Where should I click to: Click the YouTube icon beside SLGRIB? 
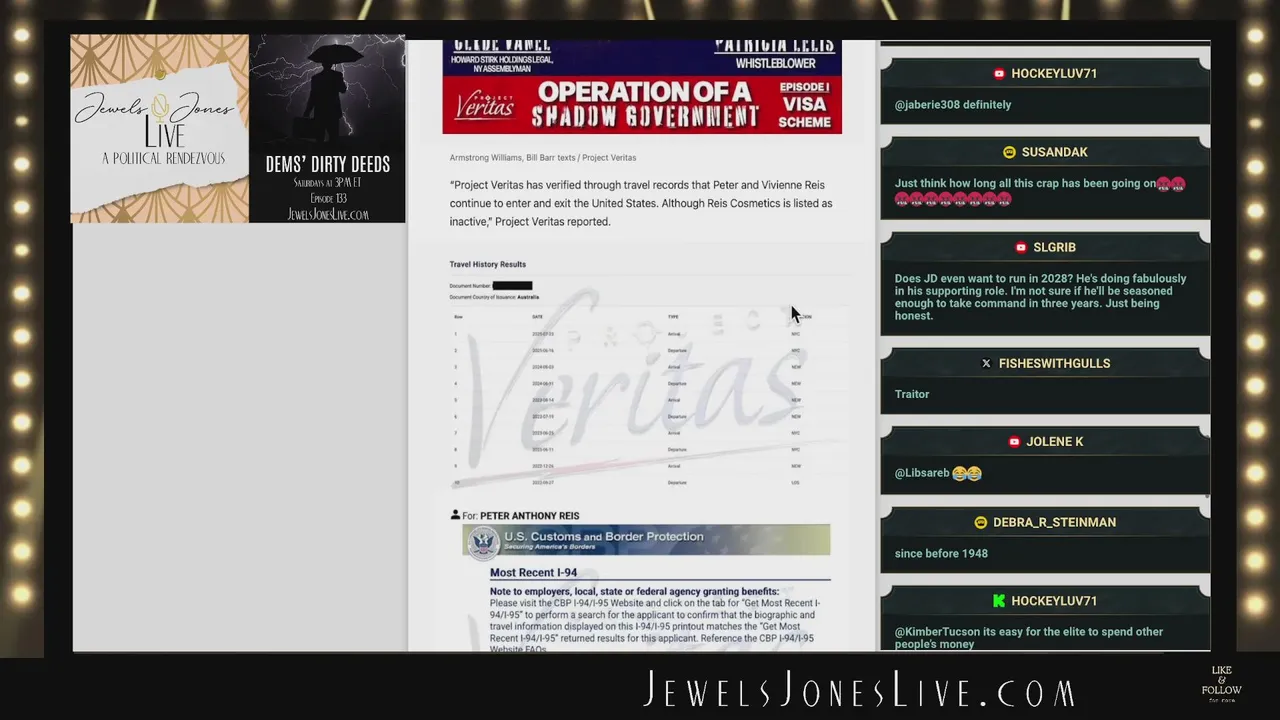click(1021, 247)
